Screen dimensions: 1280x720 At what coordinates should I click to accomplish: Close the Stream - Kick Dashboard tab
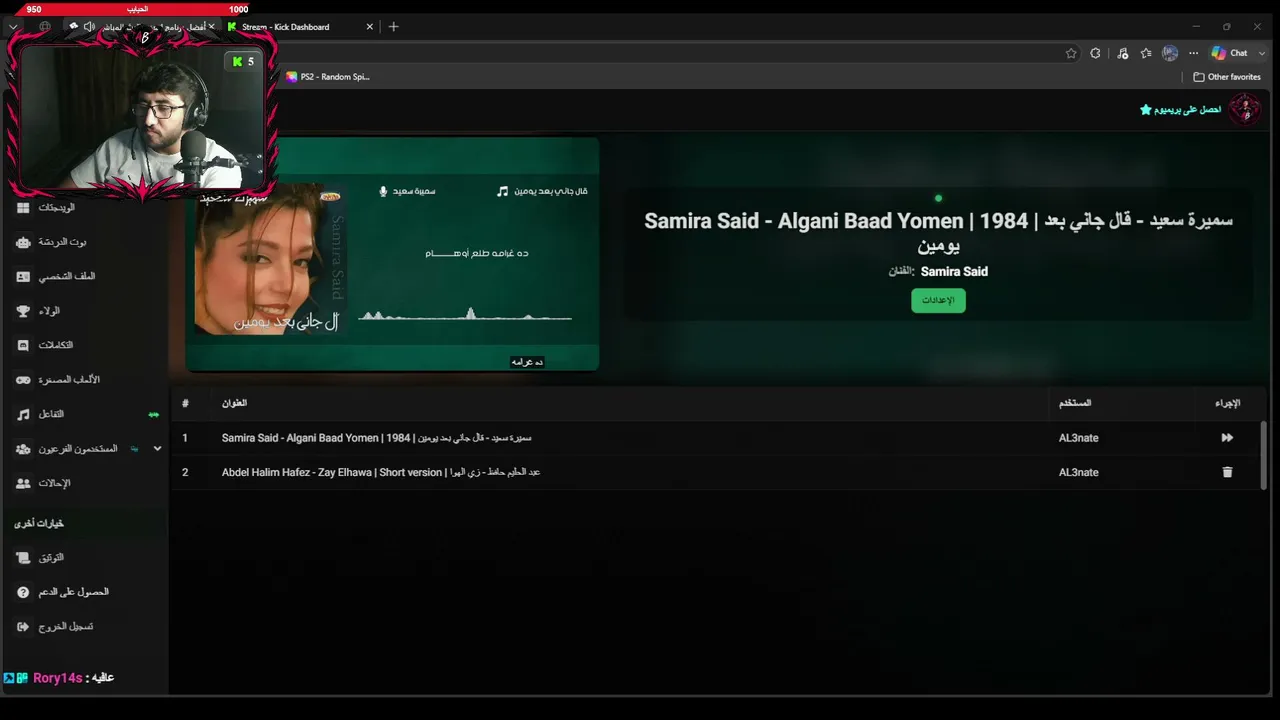370,27
